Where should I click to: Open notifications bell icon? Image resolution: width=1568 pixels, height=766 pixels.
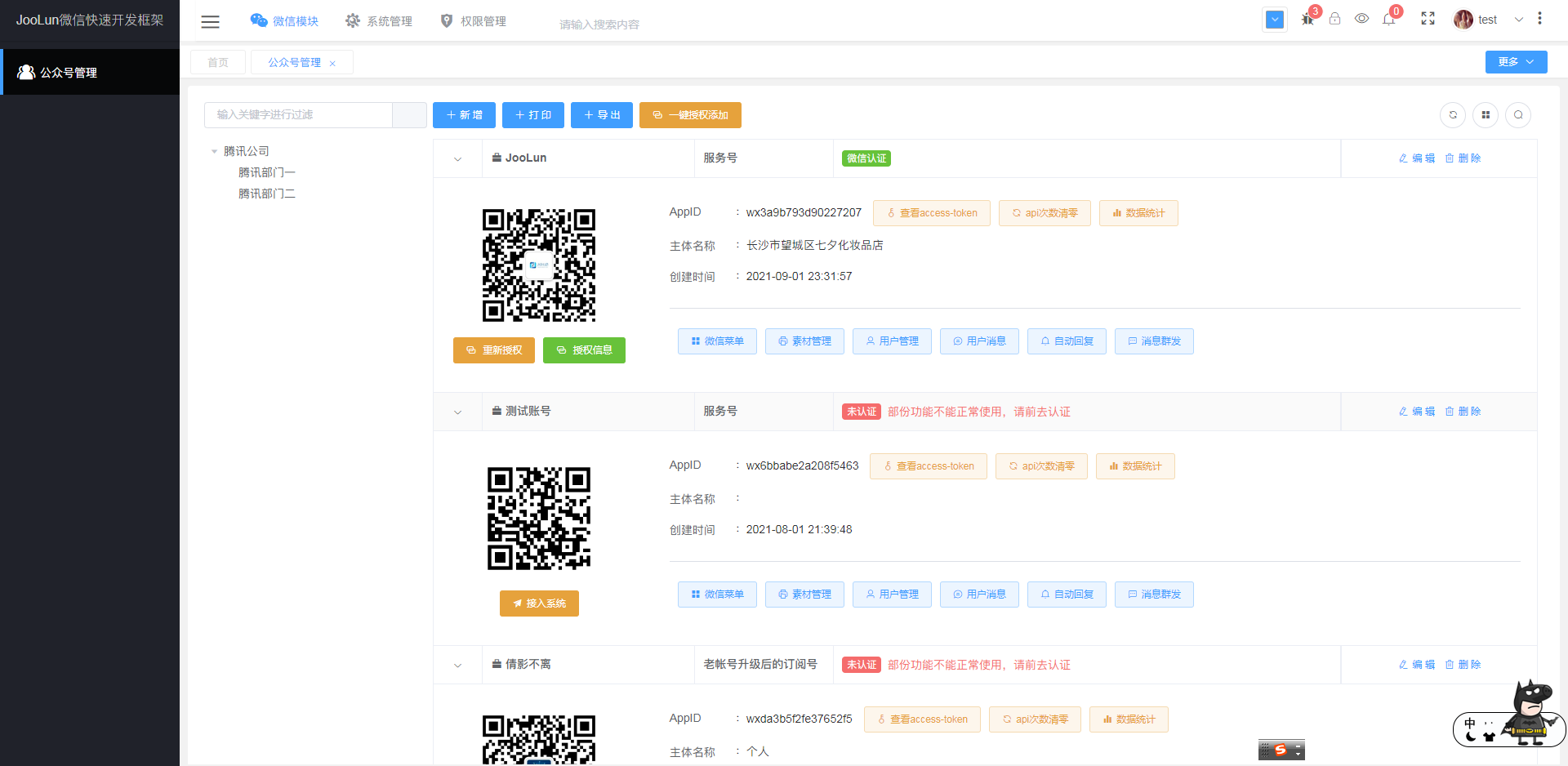[1388, 19]
